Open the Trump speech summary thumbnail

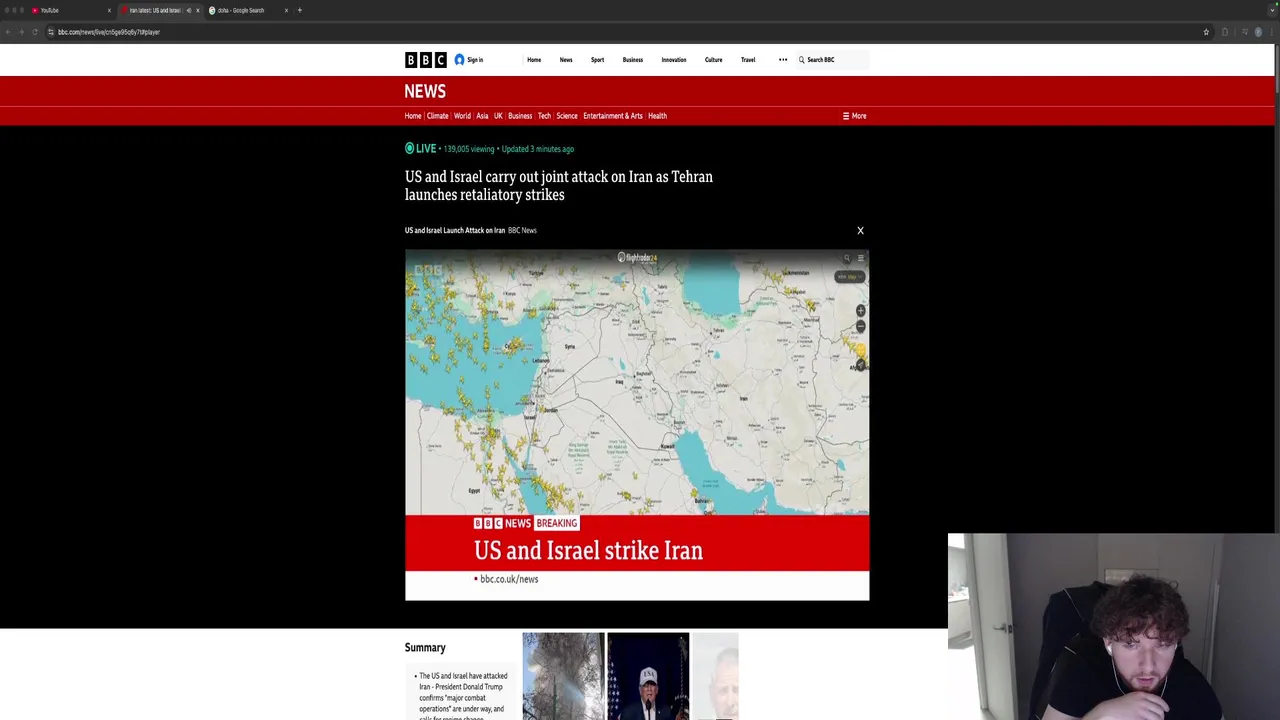pyautogui.click(x=648, y=676)
